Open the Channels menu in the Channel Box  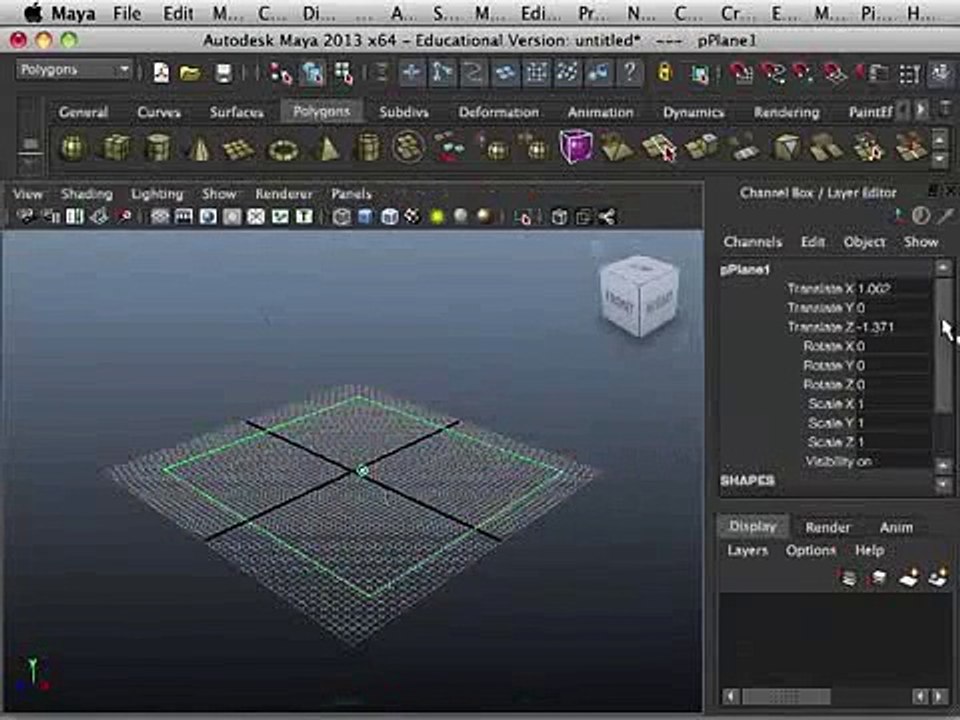click(x=752, y=242)
